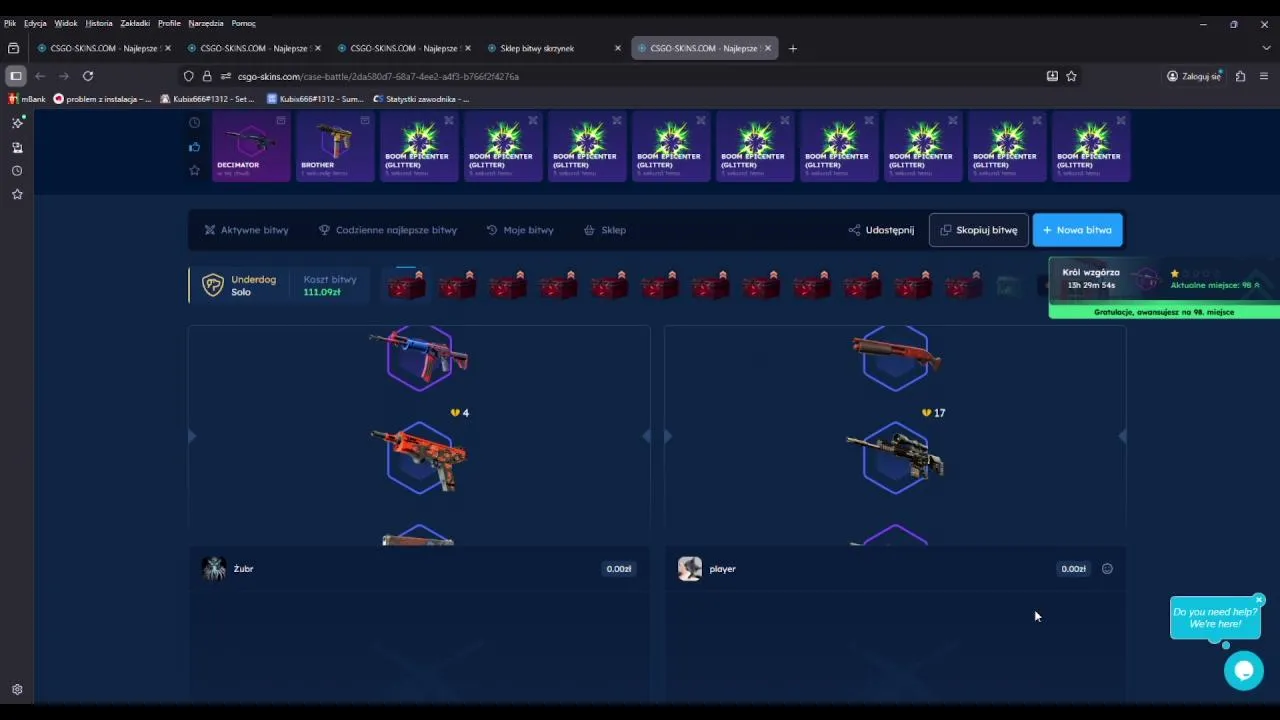The height and width of the screenshot is (720, 1280).
Task: Open the sidebar toggle icon beside the back arrow
Action: coord(16,76)
